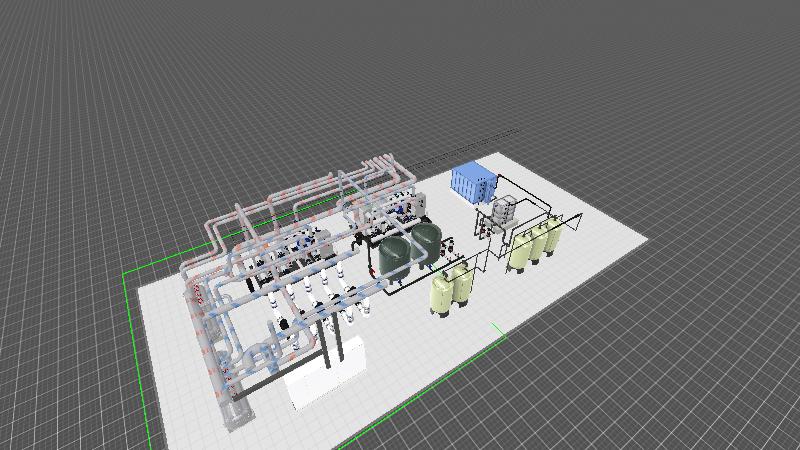Click the left dark green tank
800x450 pixels.
[x=397, y=258]
